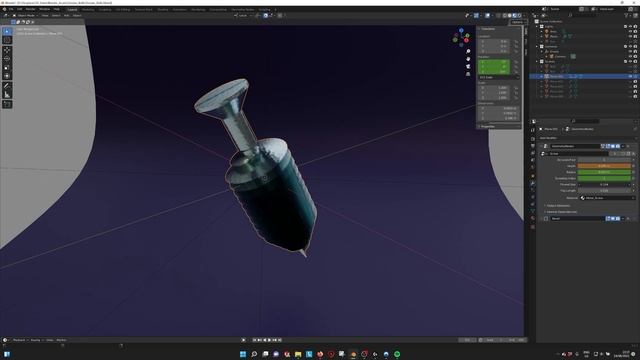The height and width of the screenshot is (360, 640).
Task: Select the Scale tool in toolbar
Action: tap(7, 67)
